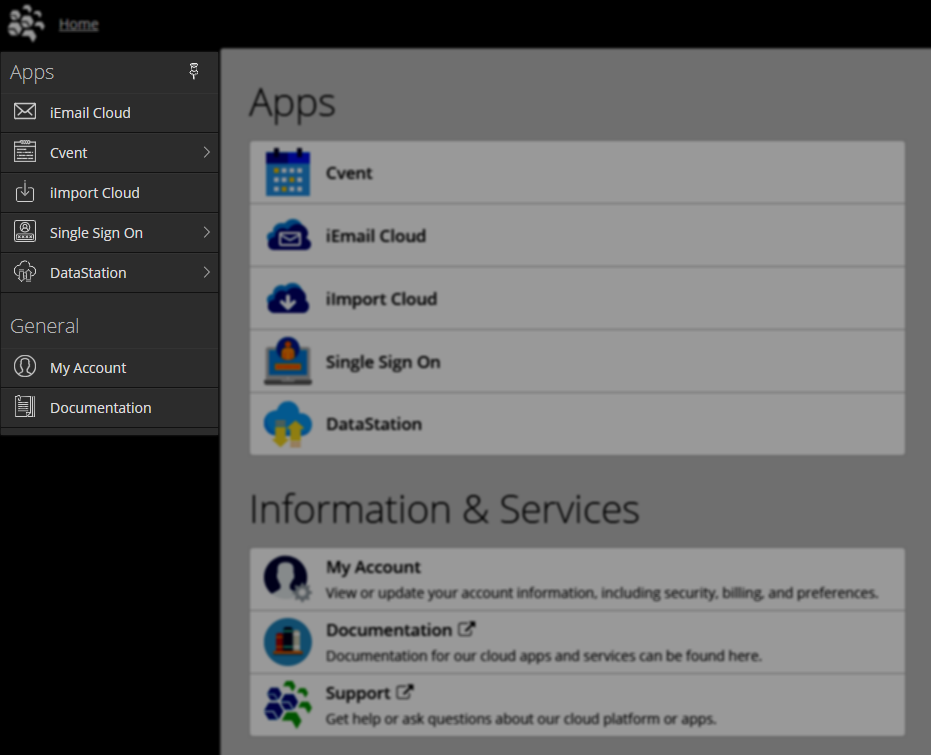Click the Documentation page icon in sidebar

click(25, 407)
